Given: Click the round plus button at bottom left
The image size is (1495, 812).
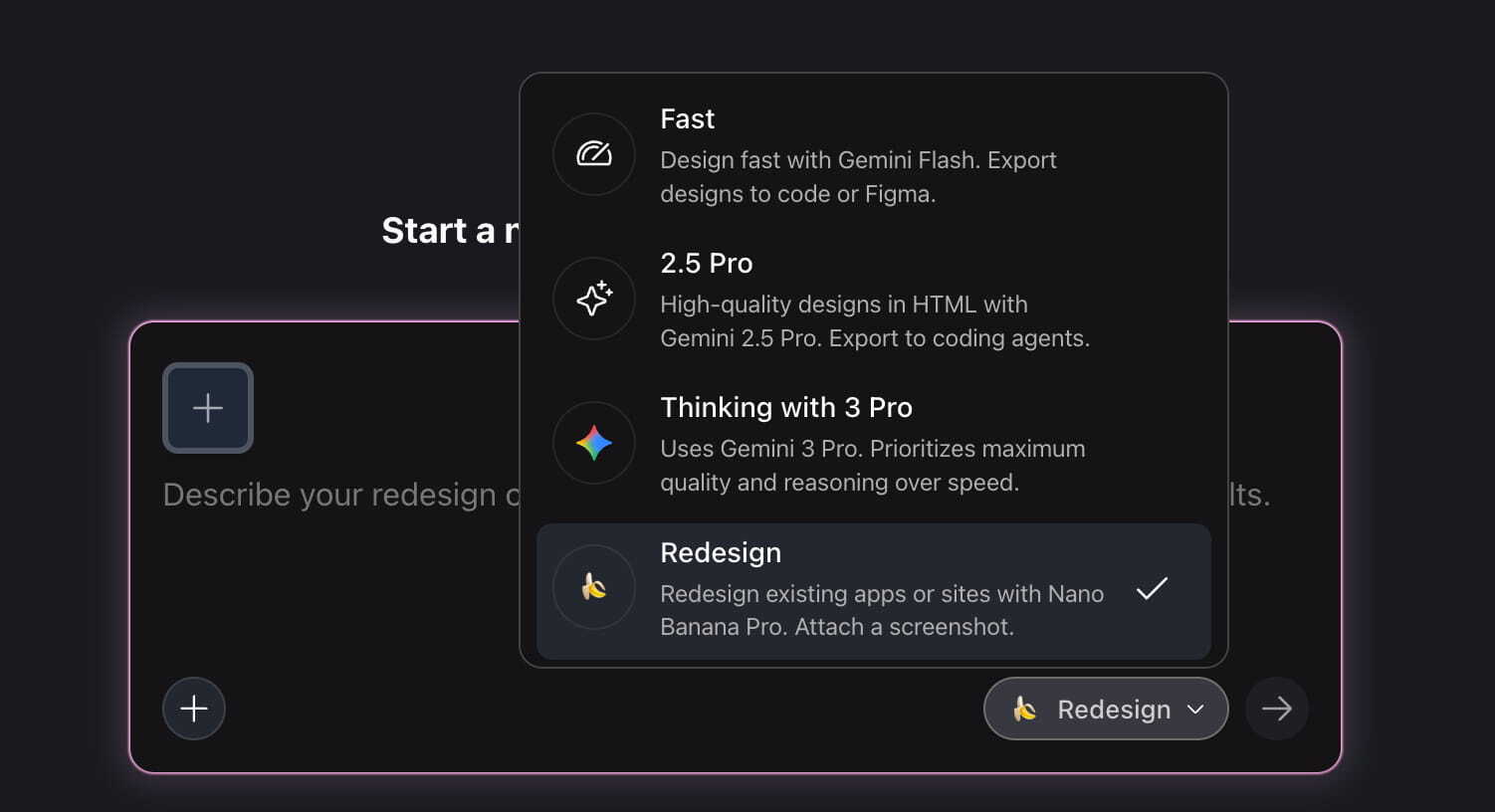Looking at the screenshot, I should click(194, 709).
